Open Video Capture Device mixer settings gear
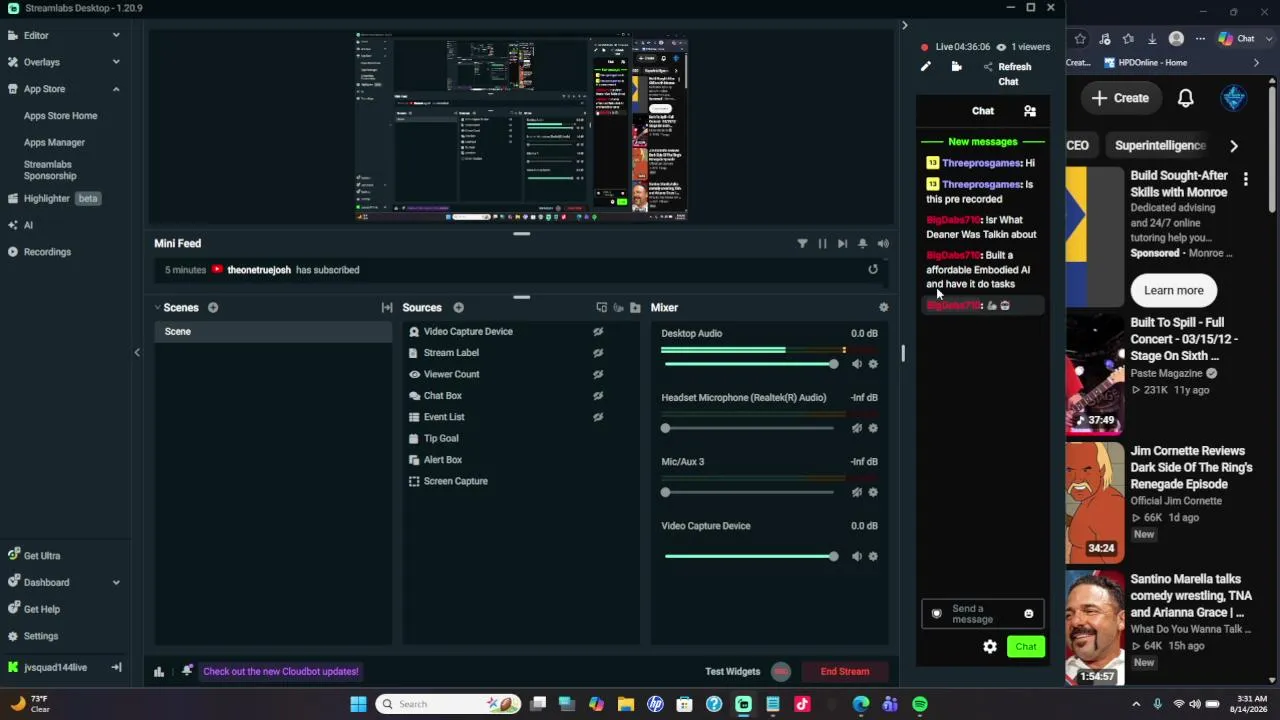This screenshot has height=720, width=1280. (x=873, y=556)
